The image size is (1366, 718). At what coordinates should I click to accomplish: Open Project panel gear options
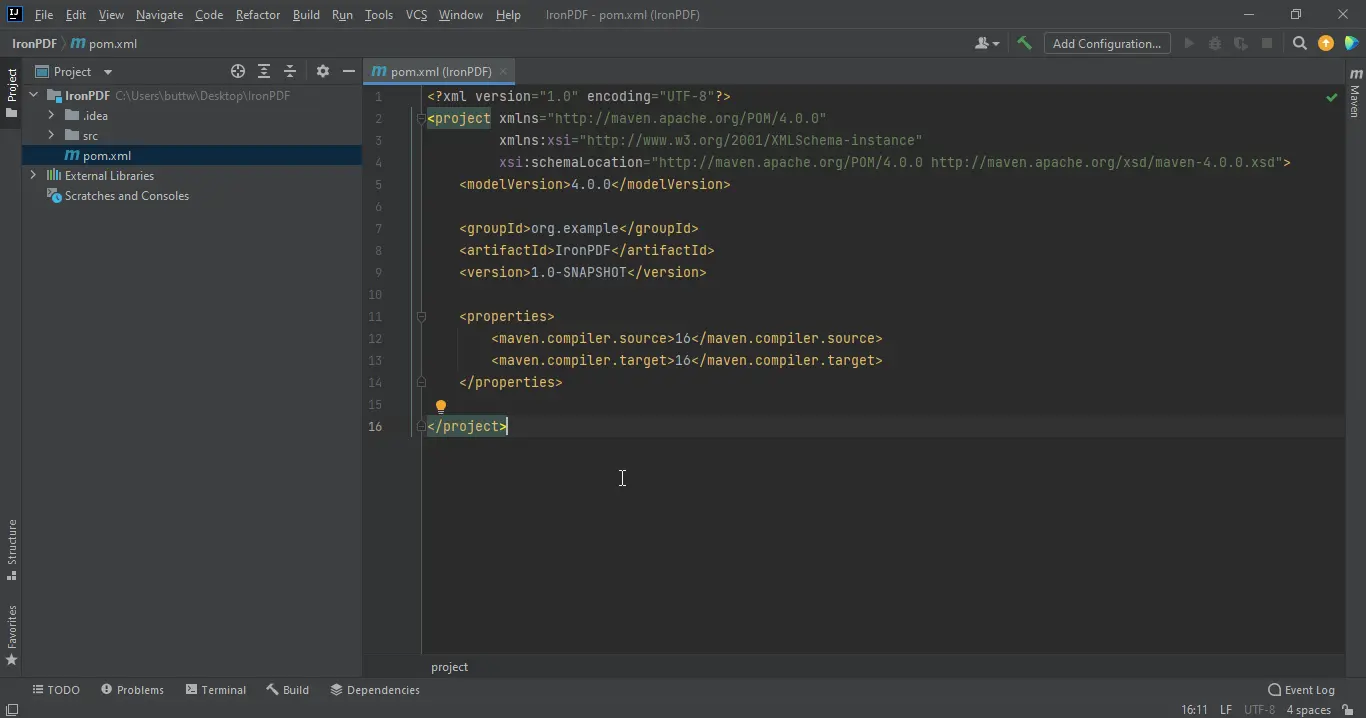pyautogui.click(x=322, y=71)
